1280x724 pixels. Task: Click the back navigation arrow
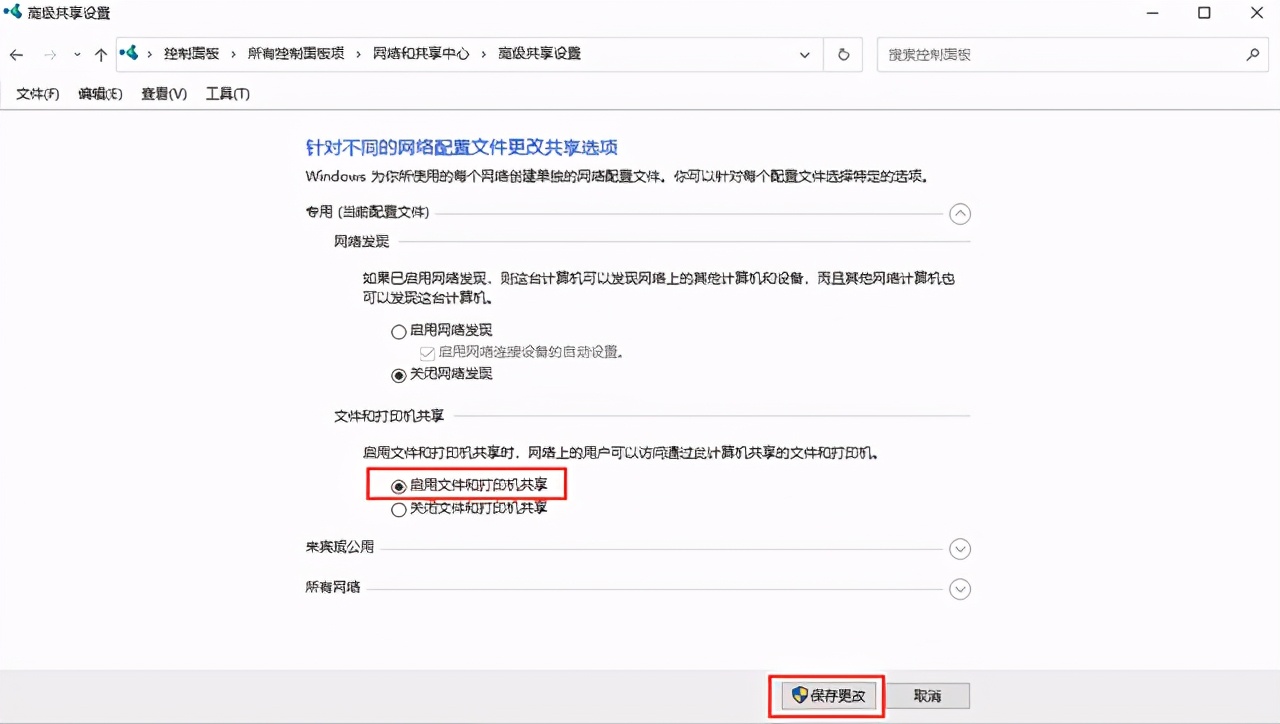[16, 54]
